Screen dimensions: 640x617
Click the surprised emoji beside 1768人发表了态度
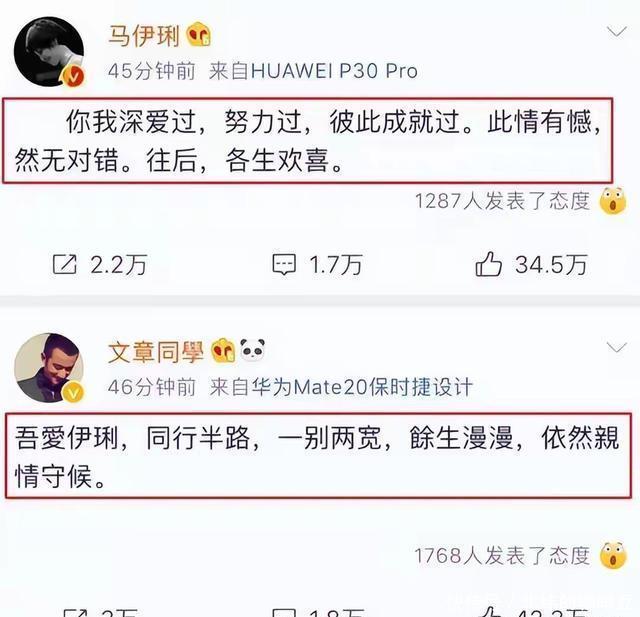point(613,555)
